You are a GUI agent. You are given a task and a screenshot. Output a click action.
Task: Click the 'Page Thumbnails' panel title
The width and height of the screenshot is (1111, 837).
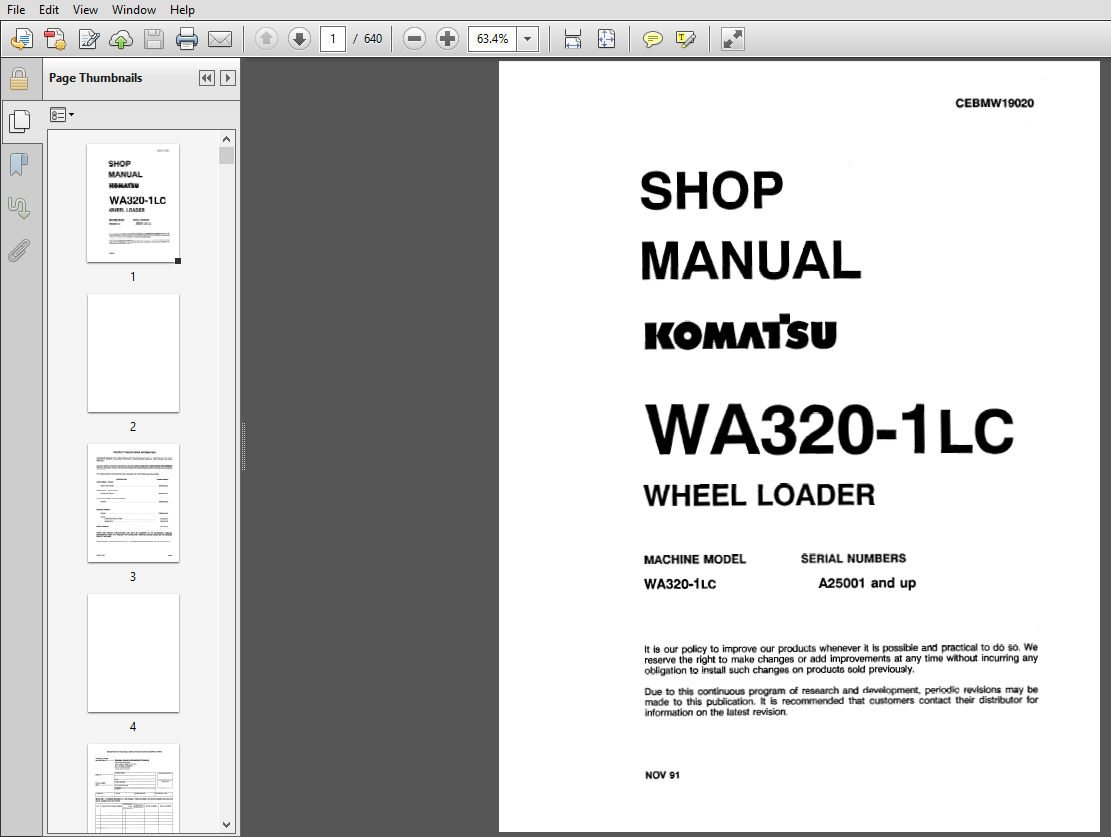pos(96,78)
